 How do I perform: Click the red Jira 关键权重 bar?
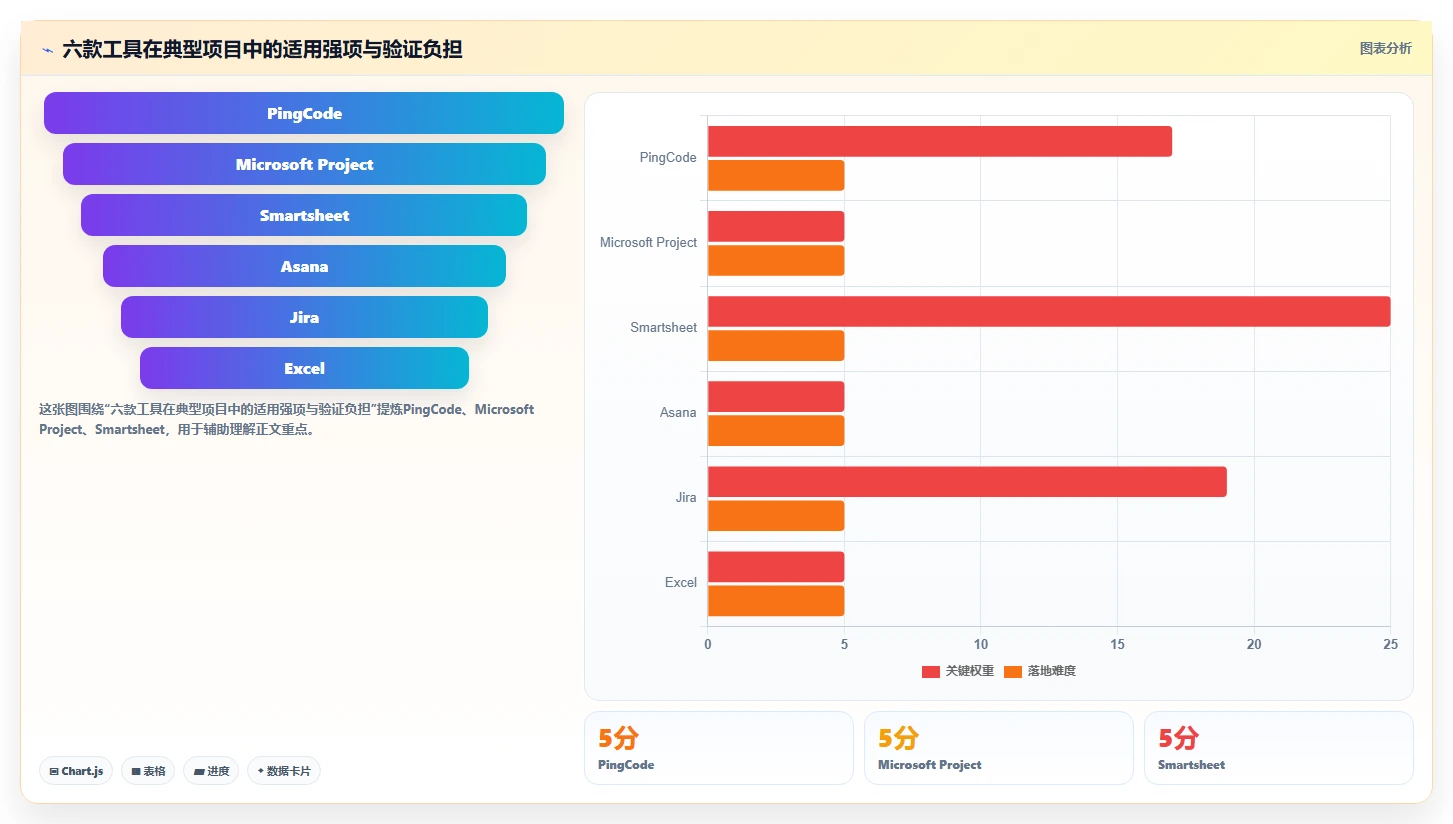coord(967,481)
